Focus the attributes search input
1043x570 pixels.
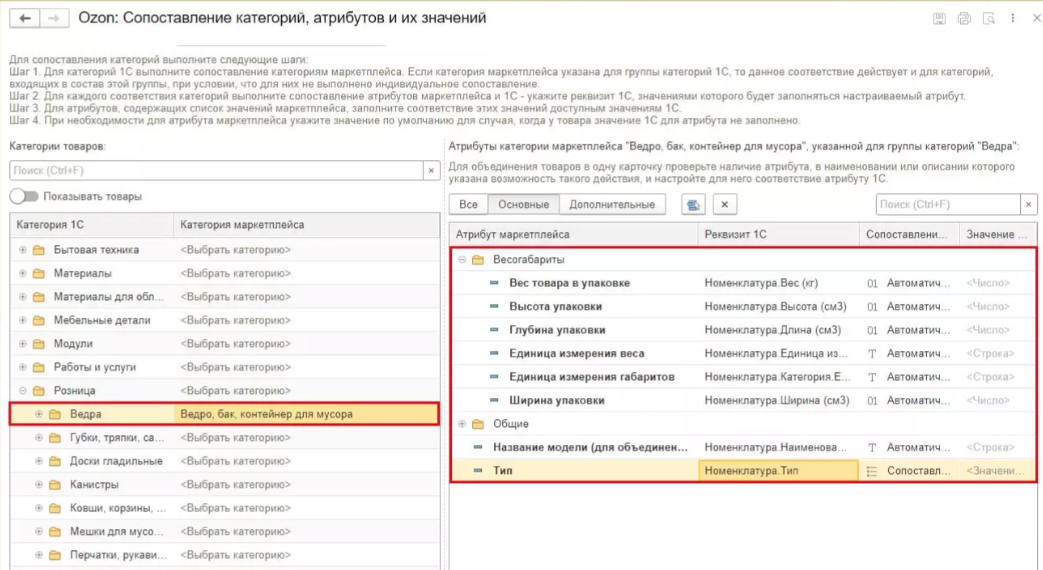tap(948, 205)
